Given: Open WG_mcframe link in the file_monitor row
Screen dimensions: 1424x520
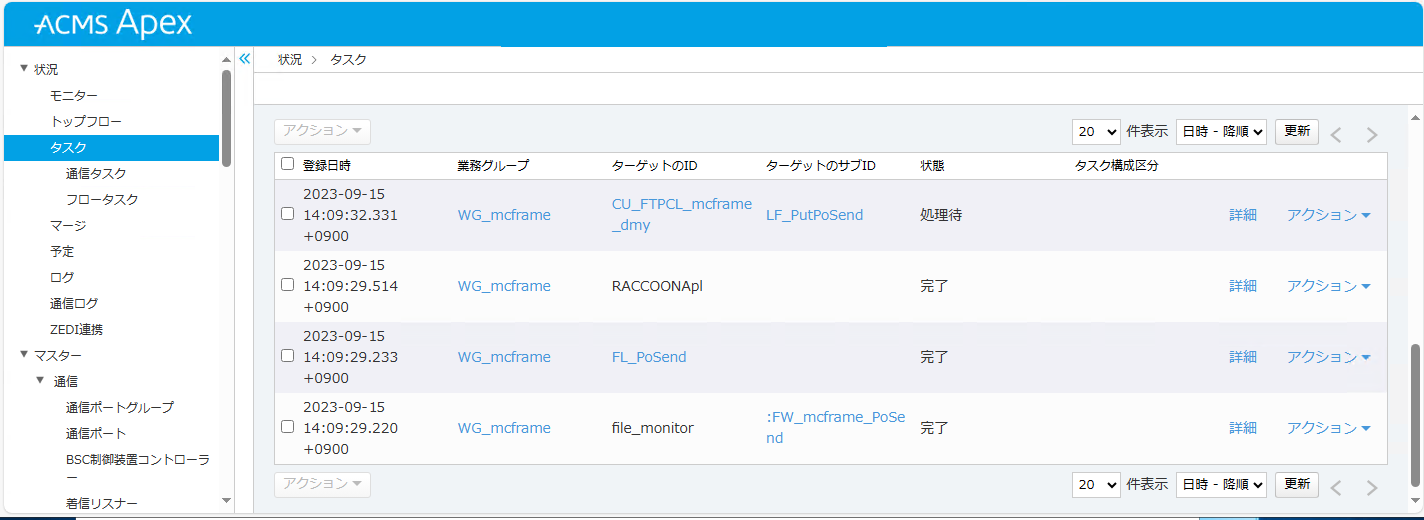Looking at the screenshot, I should 504,428.
